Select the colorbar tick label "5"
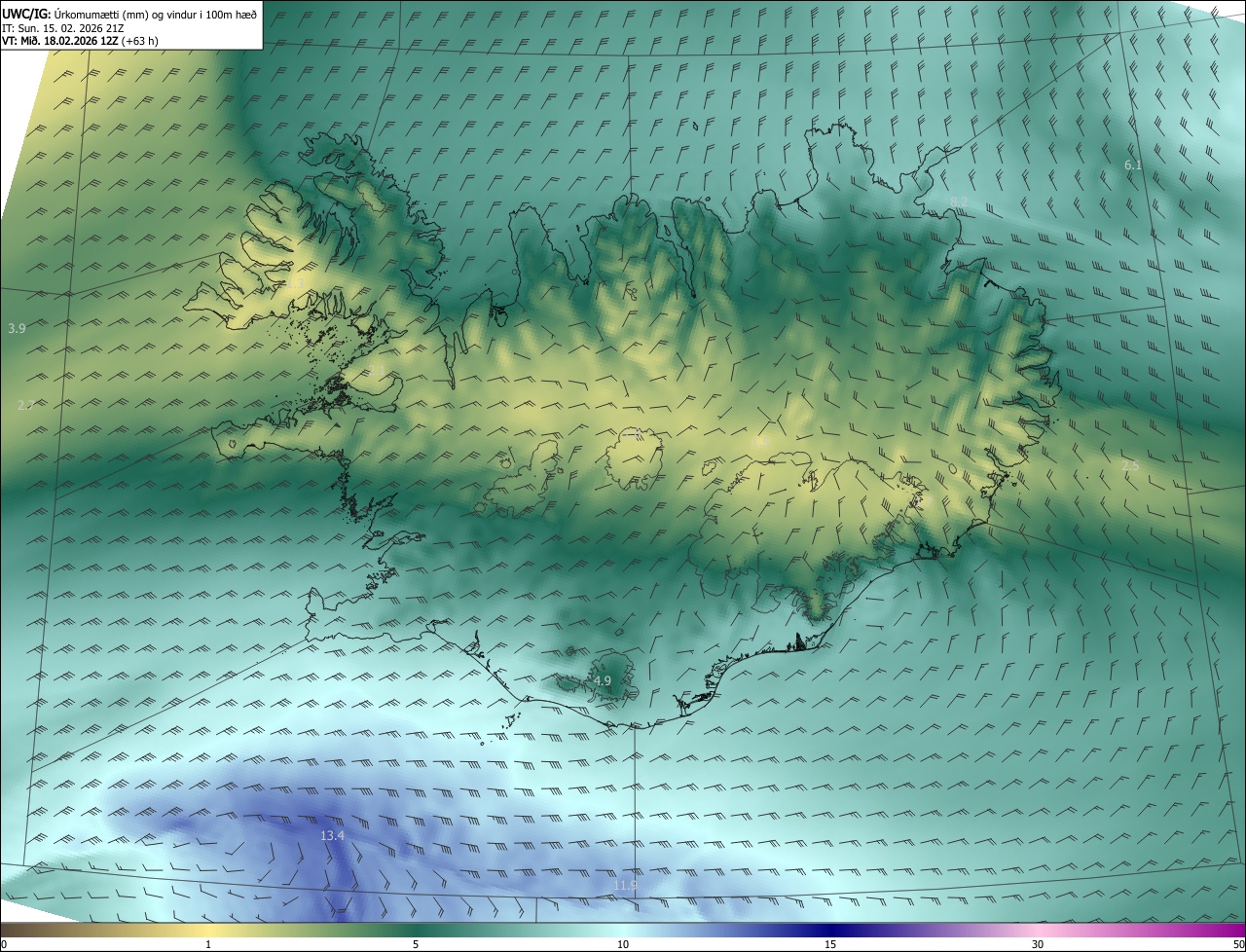 point(416,944)
